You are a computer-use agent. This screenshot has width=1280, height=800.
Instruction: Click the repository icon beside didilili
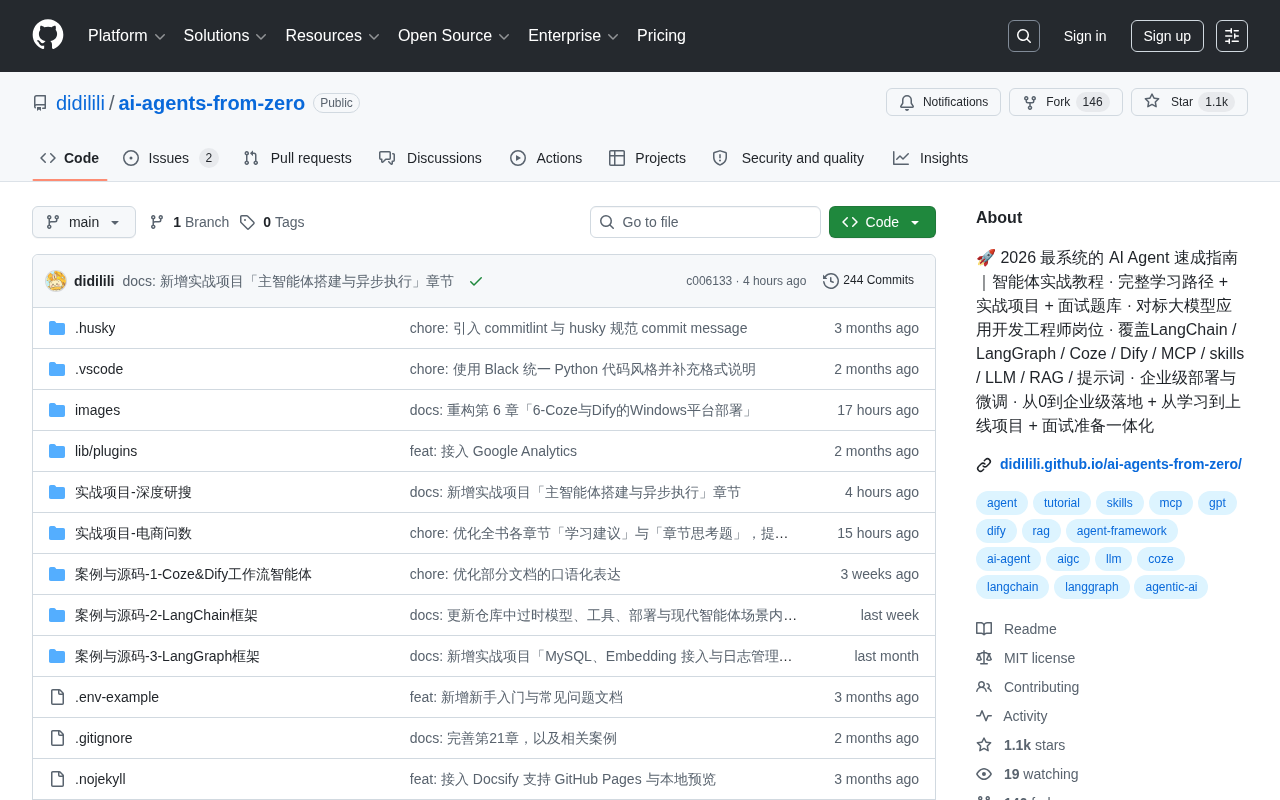(40, 103)
